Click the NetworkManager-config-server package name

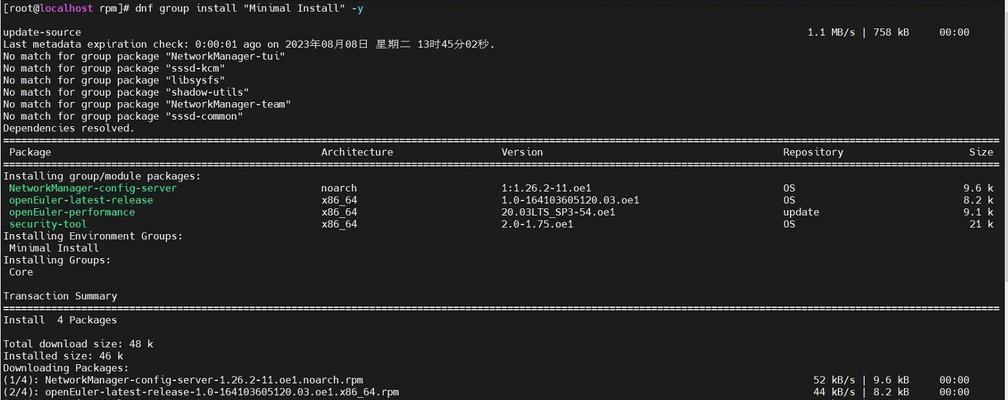93,188
